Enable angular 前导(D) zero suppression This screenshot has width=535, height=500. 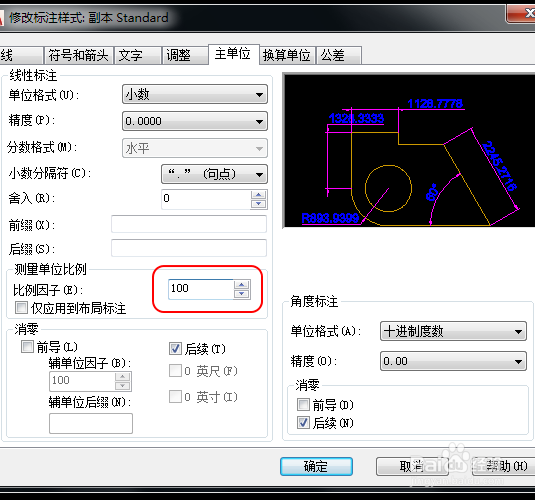tap(303, 405)
